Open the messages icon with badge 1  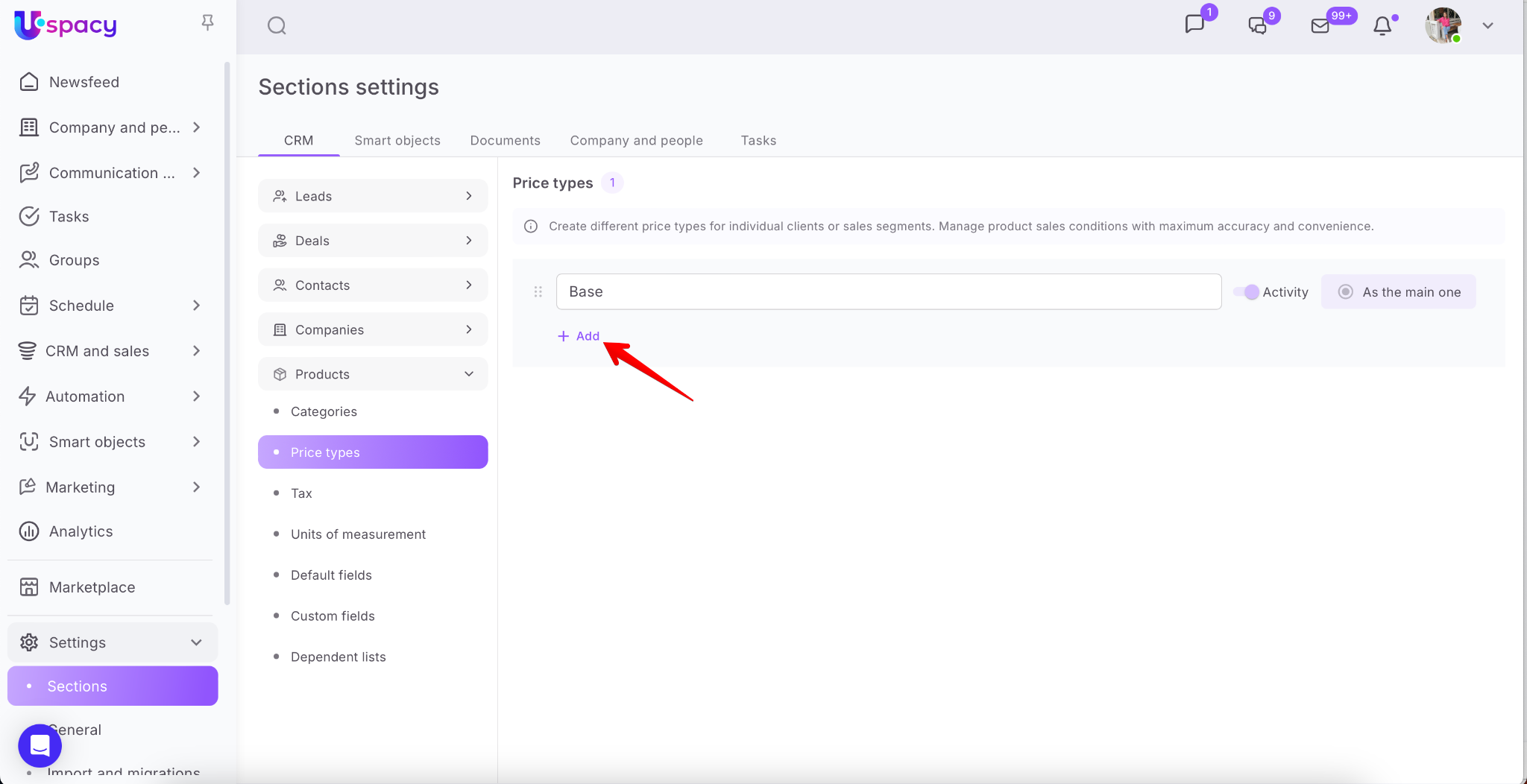click(x=1194, y=25)
